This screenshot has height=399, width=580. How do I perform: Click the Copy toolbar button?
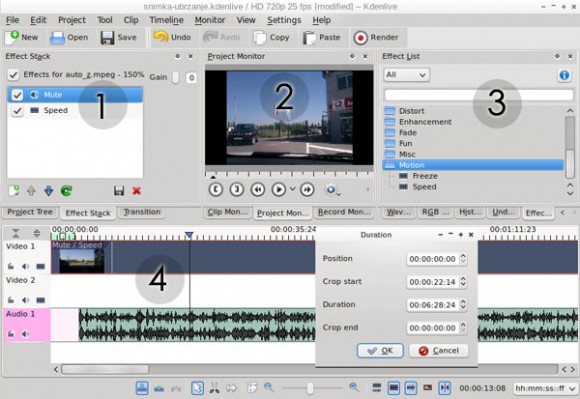click(271, 37)
